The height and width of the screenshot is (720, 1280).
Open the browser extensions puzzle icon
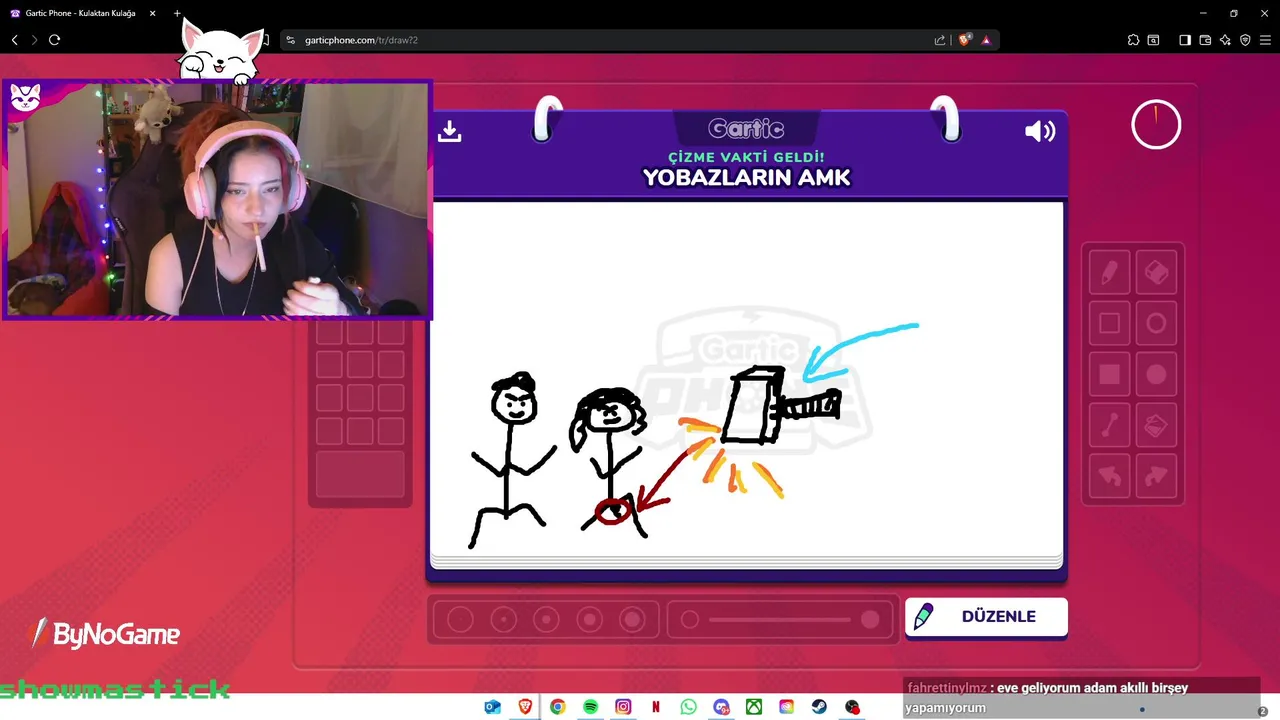click(x=1133, y=40)
